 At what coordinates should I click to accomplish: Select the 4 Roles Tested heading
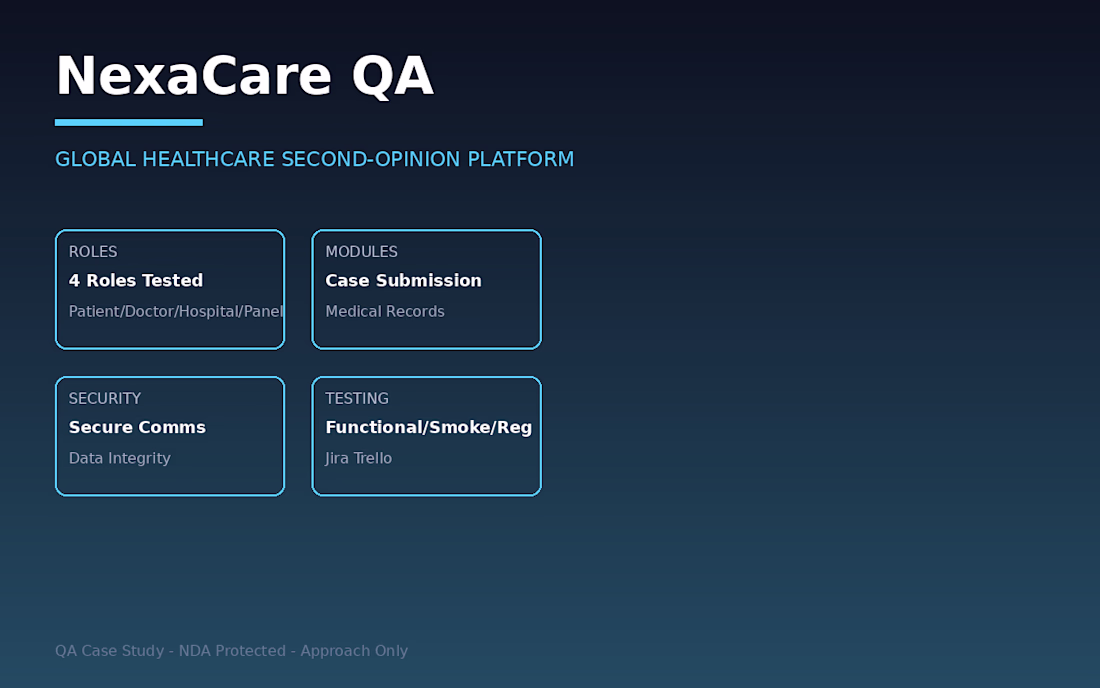pyautogui.click(x=135, y=281)
